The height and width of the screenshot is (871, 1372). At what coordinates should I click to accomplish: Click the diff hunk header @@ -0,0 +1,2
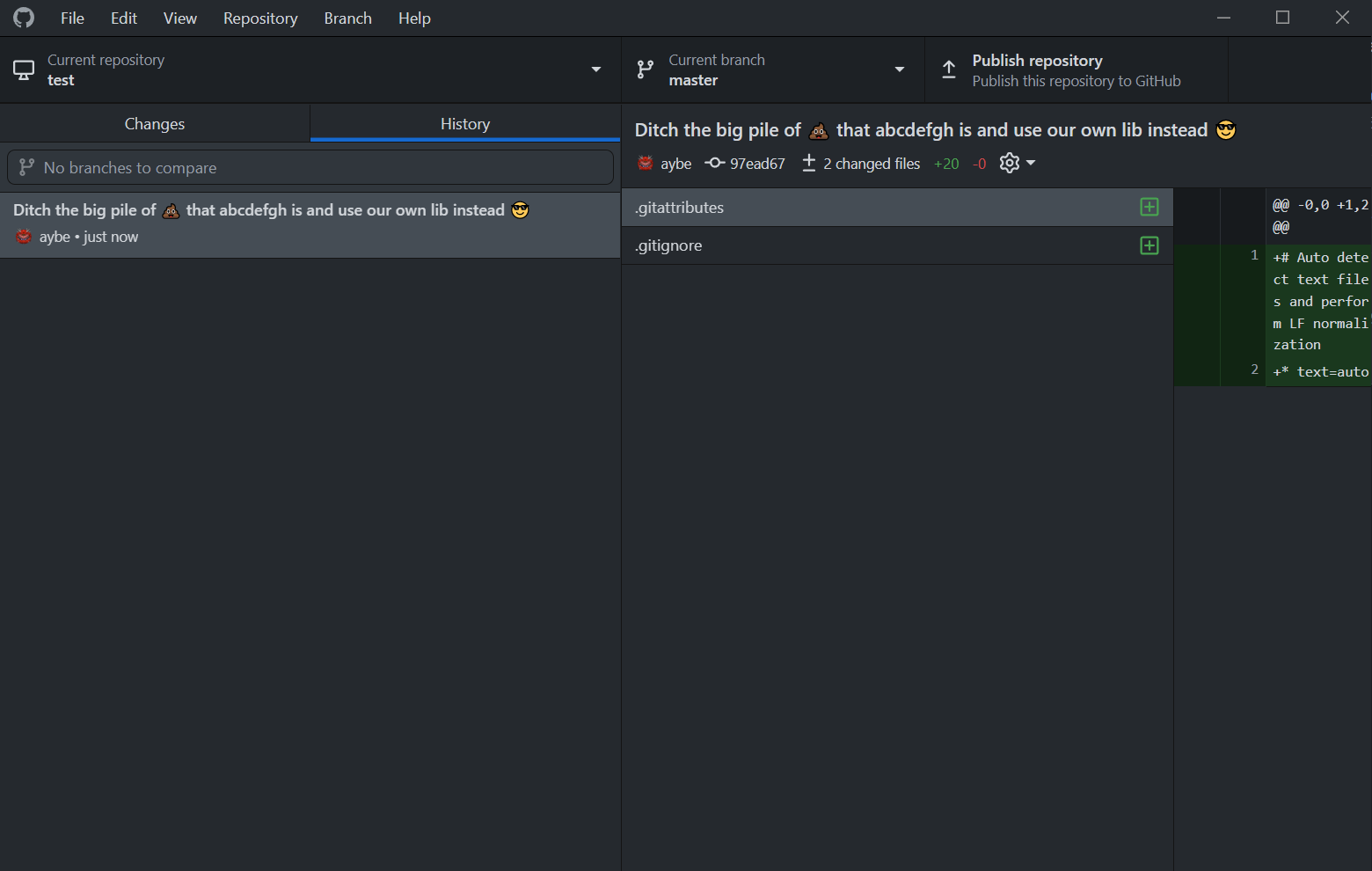pos(1320,216)
